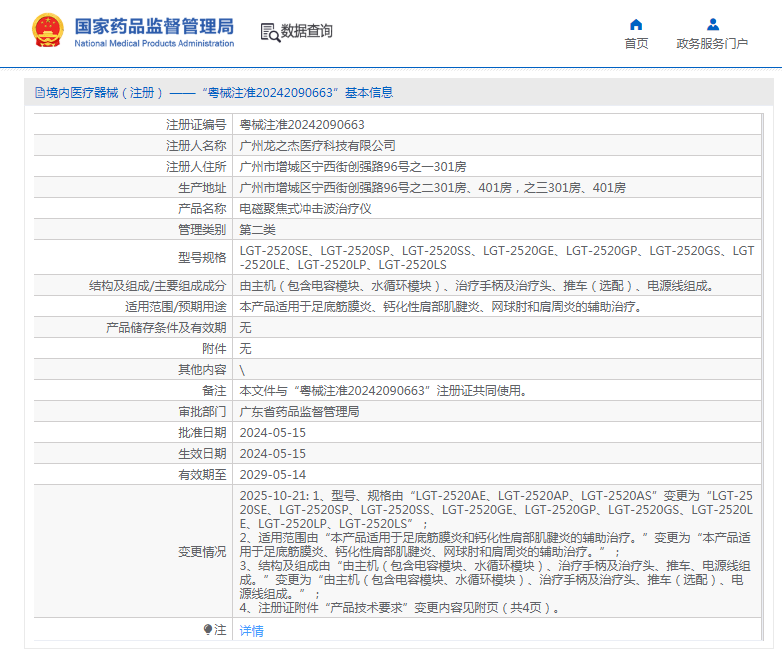Click registration number value 粤械注准20242090663
The width and height of the screenshot is (782, 658).
click(x=302, y=125)
